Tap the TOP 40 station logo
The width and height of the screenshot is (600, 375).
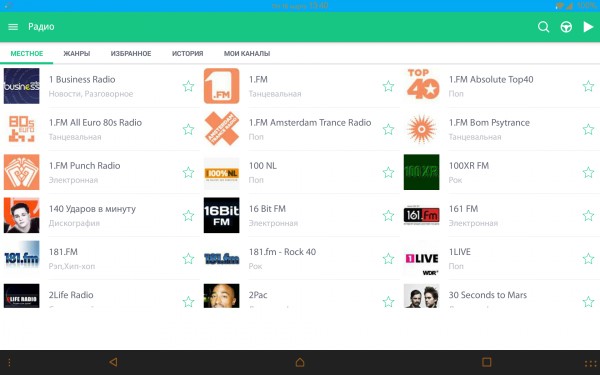point(421,86)
